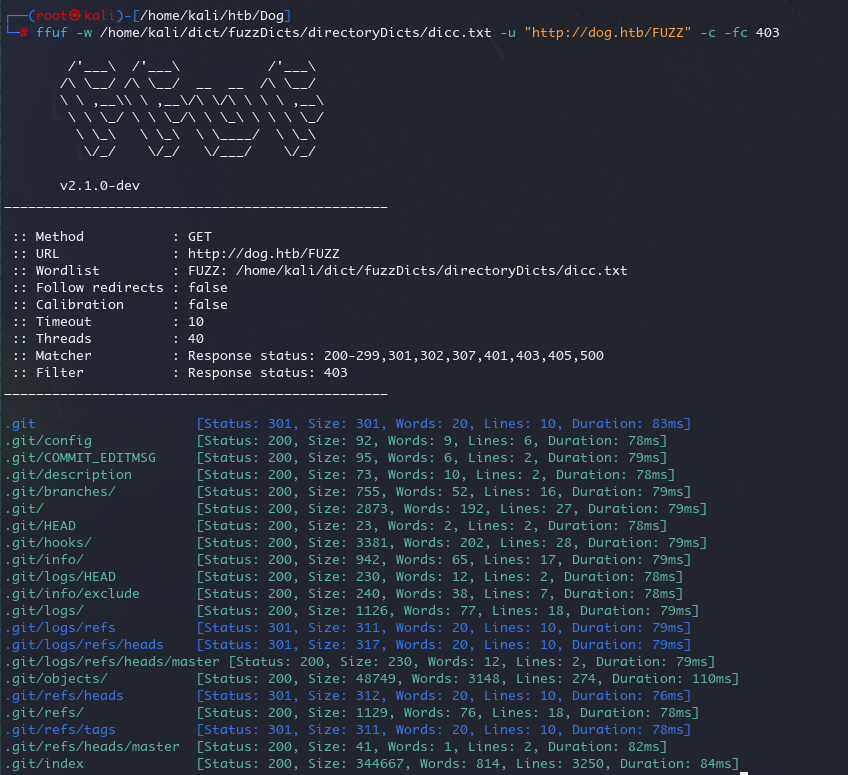The width and height of the screenshot is (848, 775).
Task: Click the .git/objects/ directory result
Action: (56, 679)
